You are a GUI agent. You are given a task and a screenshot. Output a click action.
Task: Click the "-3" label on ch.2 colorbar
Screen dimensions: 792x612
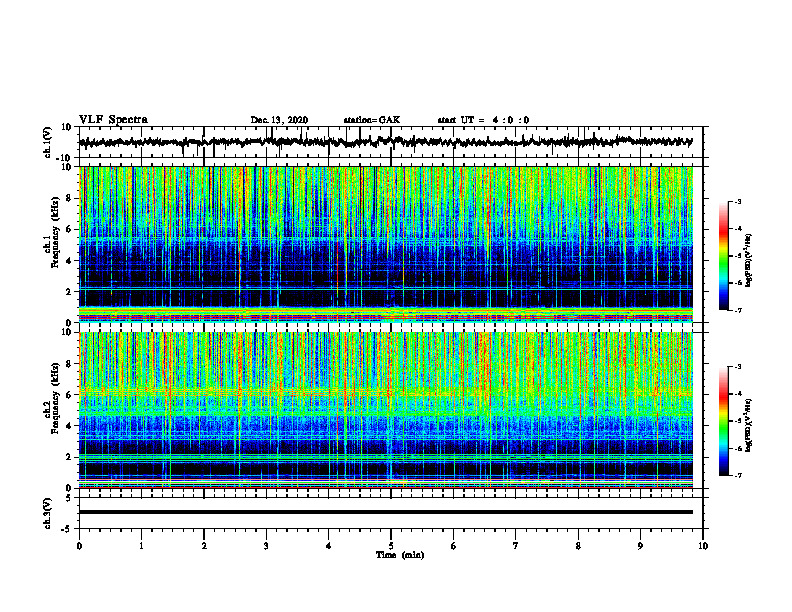tap(737, 367)
